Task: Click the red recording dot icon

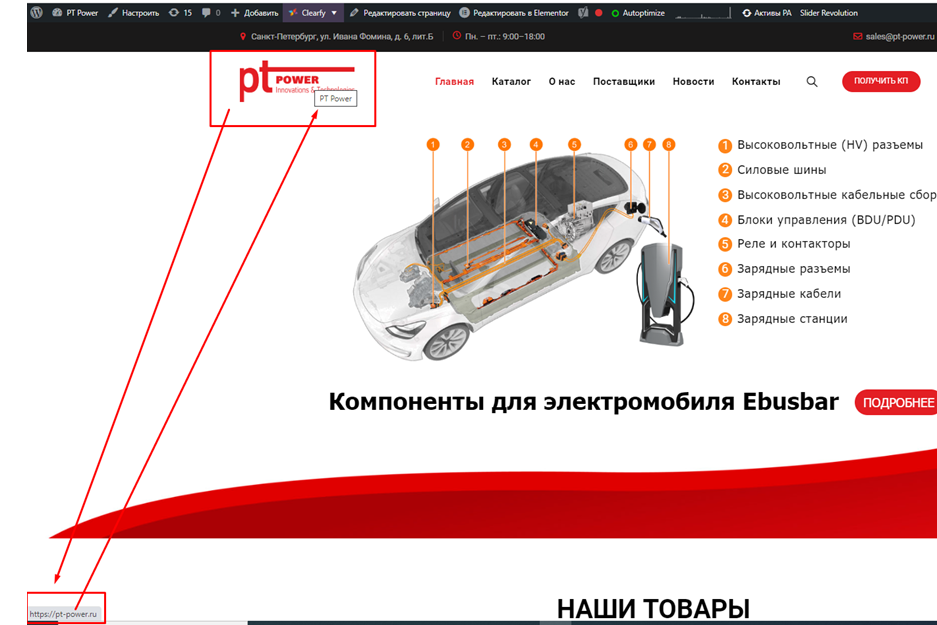Action: tap(598, 13)
